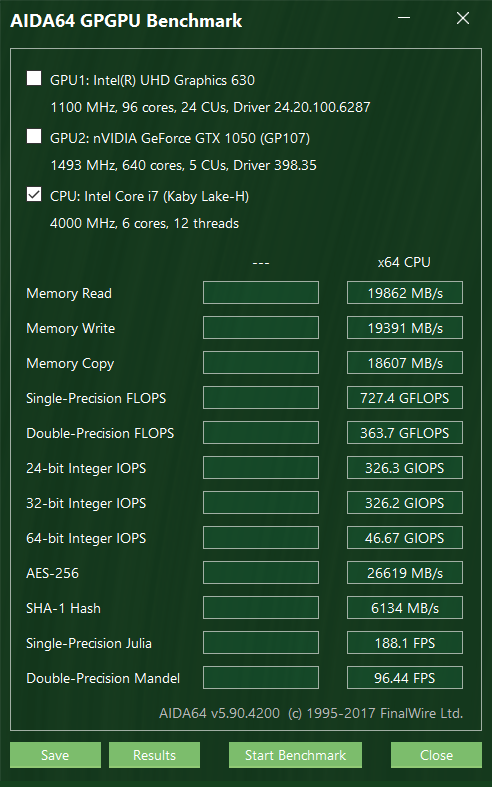Click the Double-Precision Mandel label
Viewport: 492px width, 787px height.
103,679
